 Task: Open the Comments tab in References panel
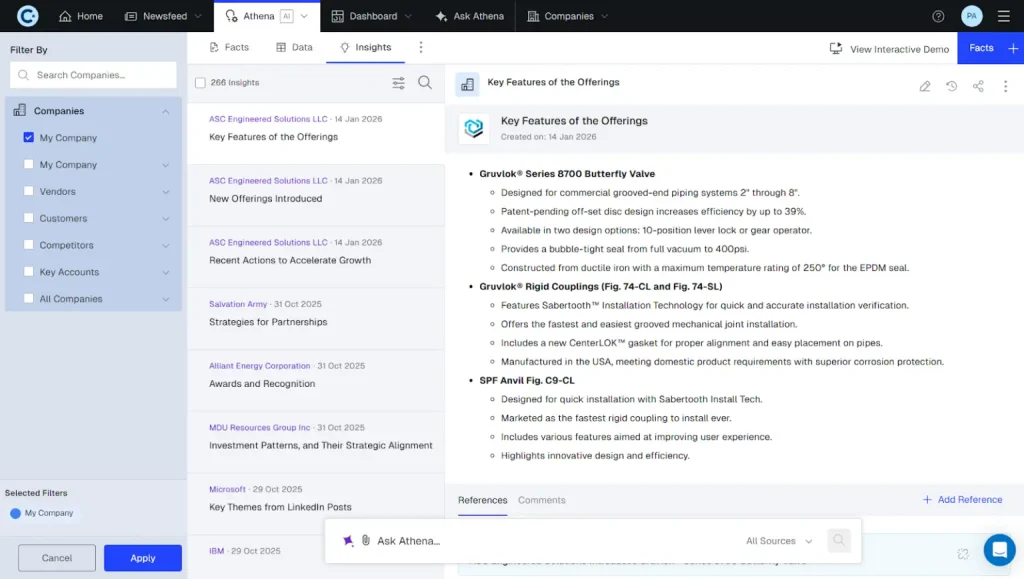(541, 500)
